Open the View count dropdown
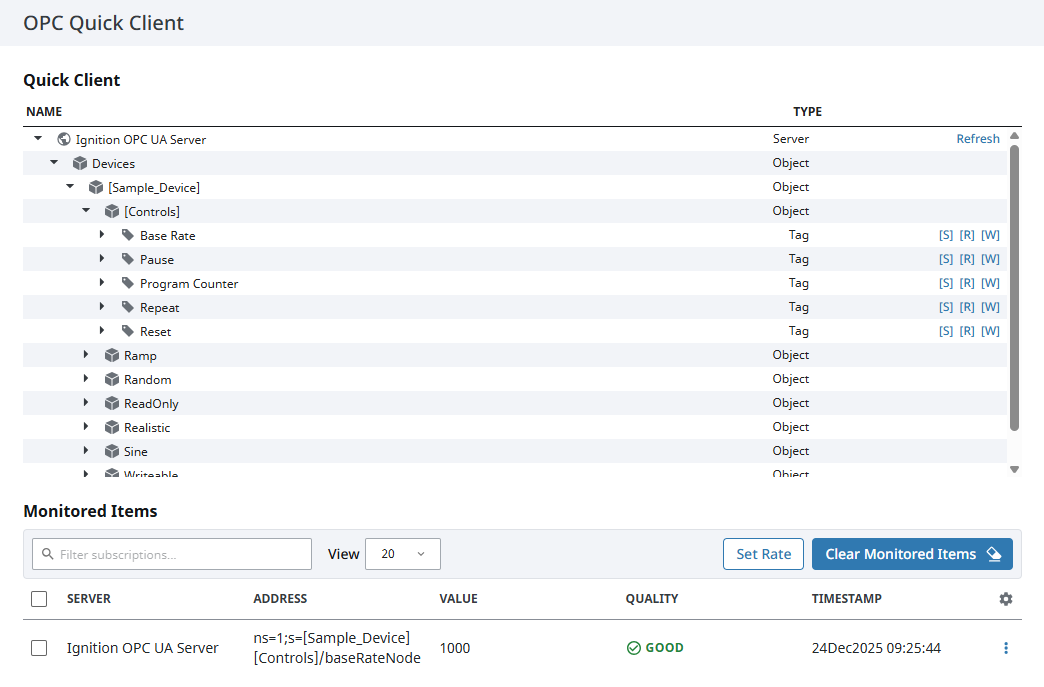Image resolution: width=1044 pixels, height=687 pixels. coord(403,554)
